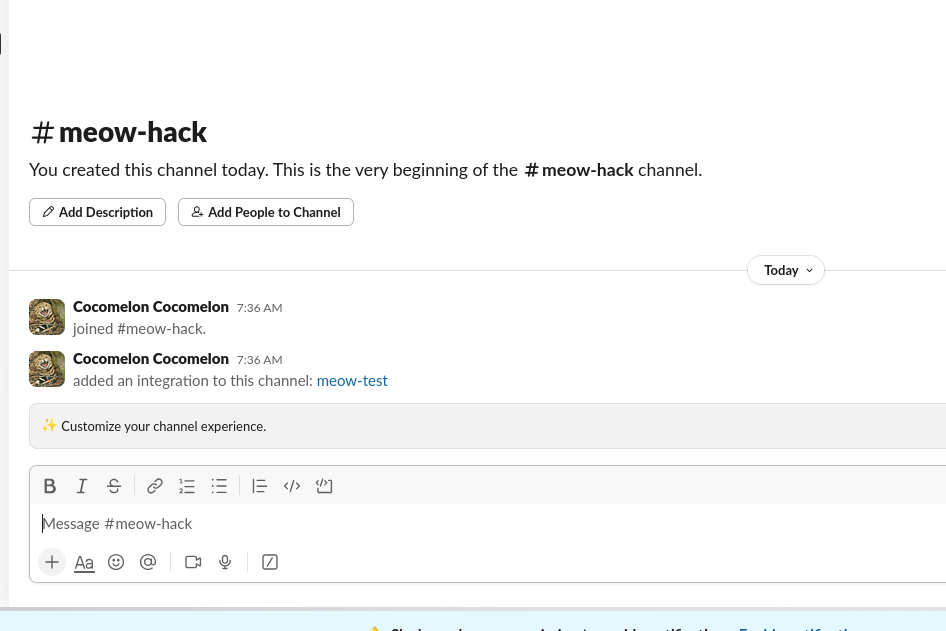Open the plus attachment menu
The height and width of the screenshot is (631, 946).
point(52,562)
